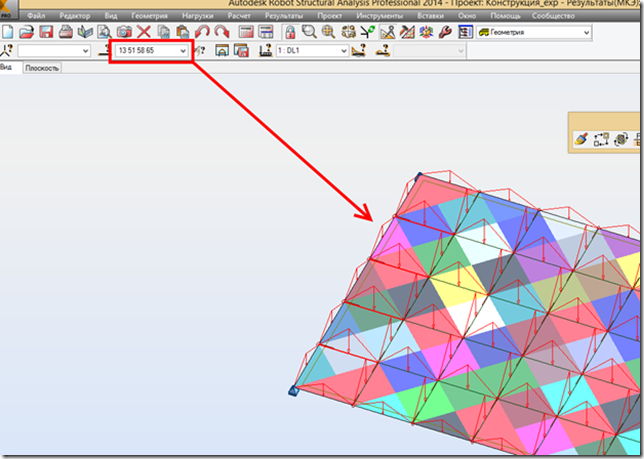Click the Paste clipboard icon
This screenshot has height=459, width=644.
[182, 32]
